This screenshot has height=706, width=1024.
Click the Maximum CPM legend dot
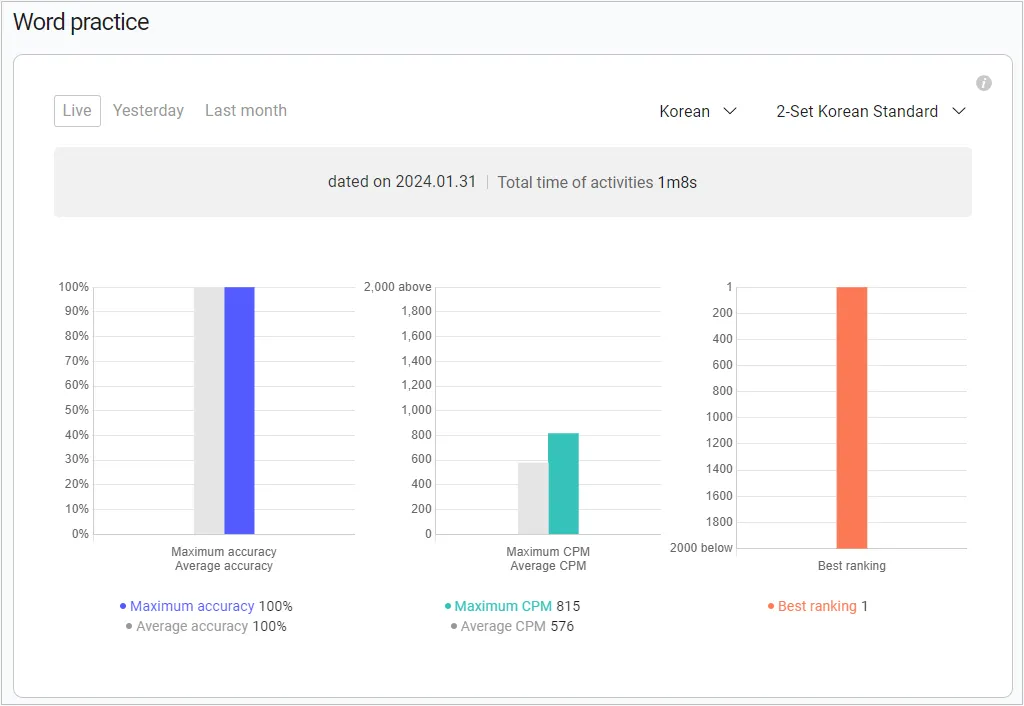(448, 606)
